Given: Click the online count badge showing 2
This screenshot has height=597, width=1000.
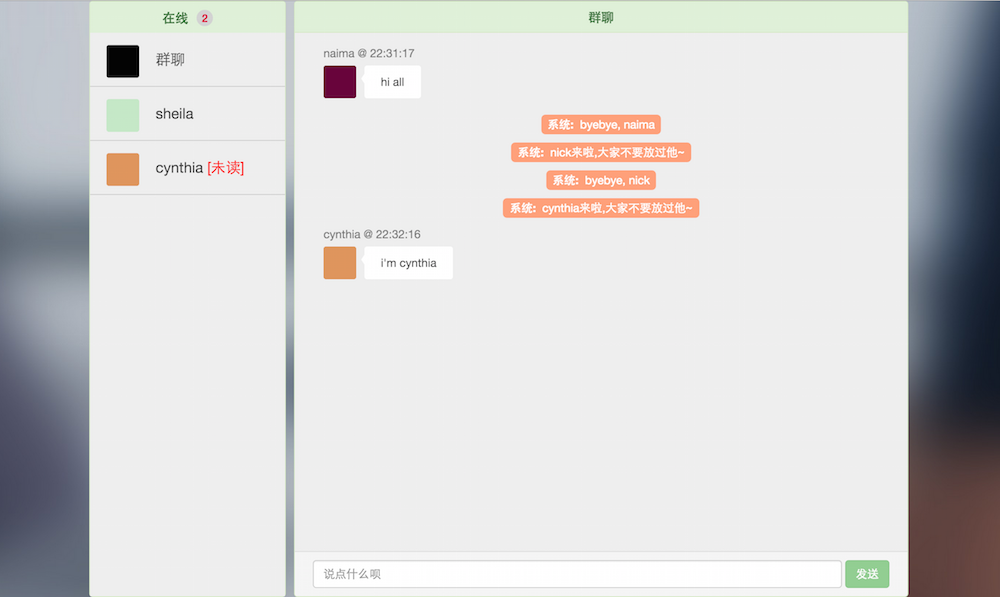Looking at the screenshot, I should click(x=204, y=18).
